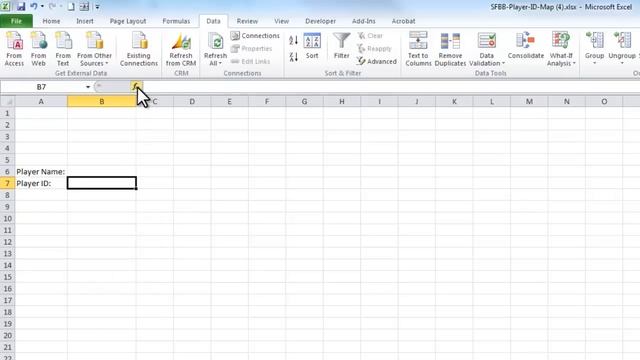The image size is (640, 360).
Task: Save workbook from Quick Access Toolbar
Action: click(x=20, y=7)
